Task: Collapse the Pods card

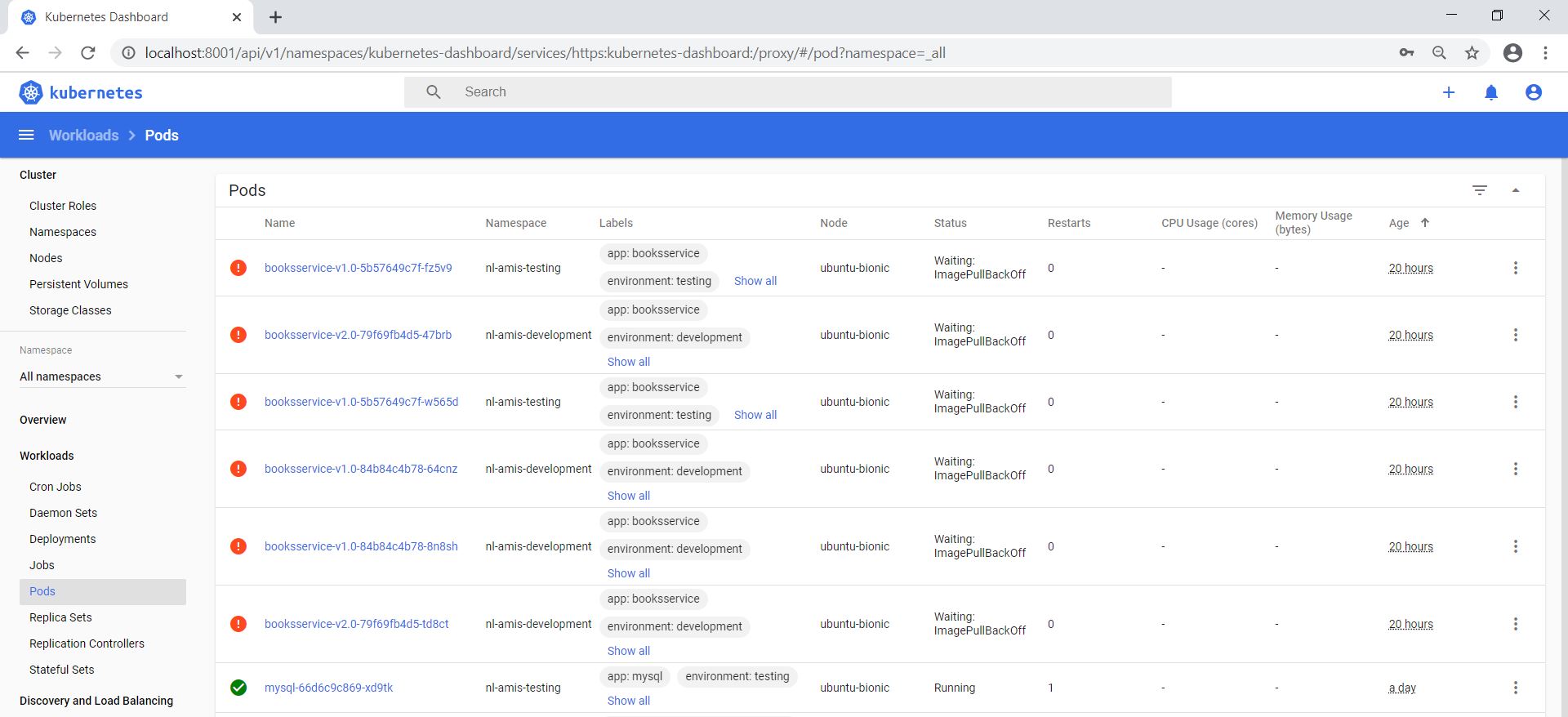Action: (1516, 190)
